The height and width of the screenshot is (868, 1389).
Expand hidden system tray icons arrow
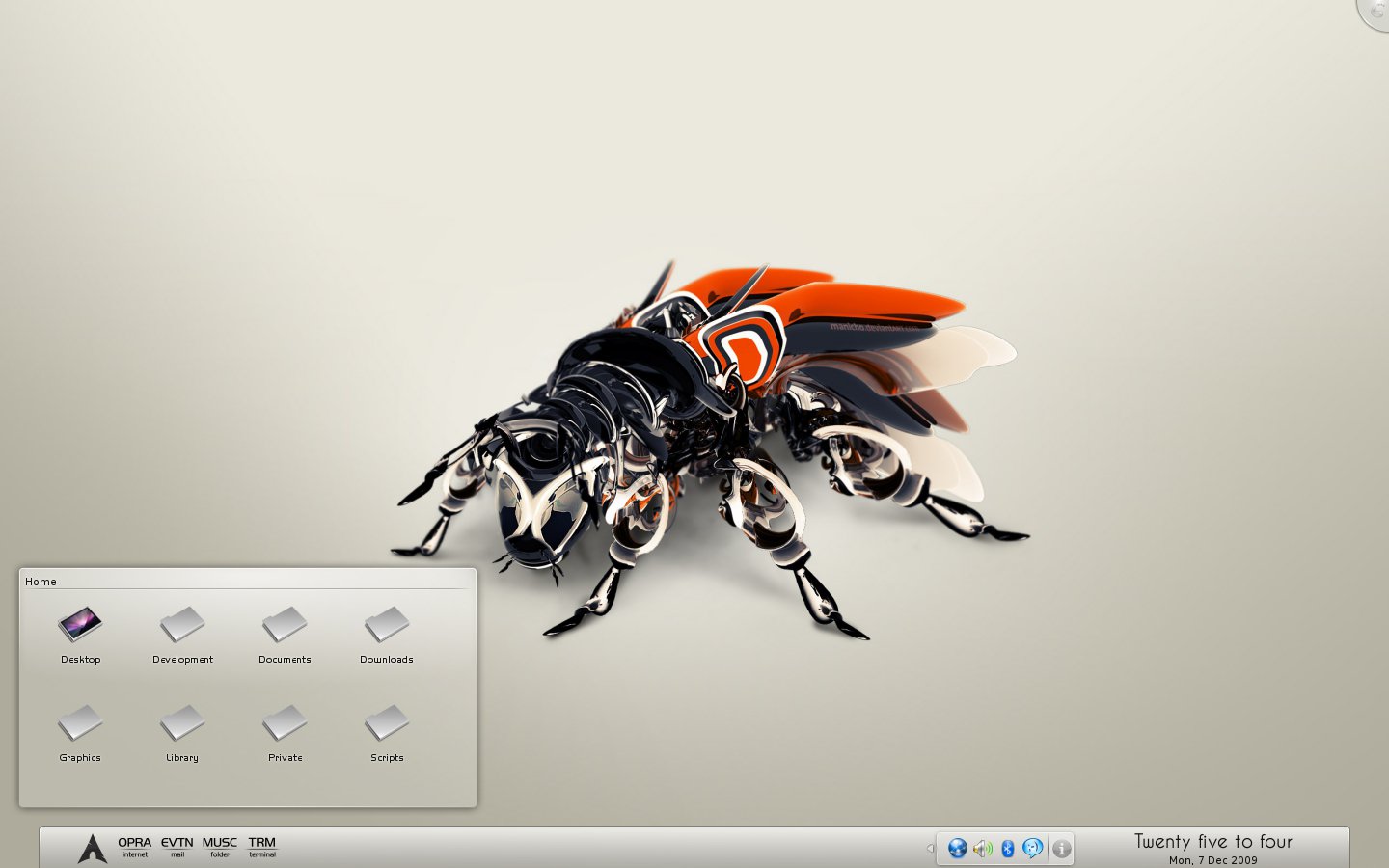[930, 849]
